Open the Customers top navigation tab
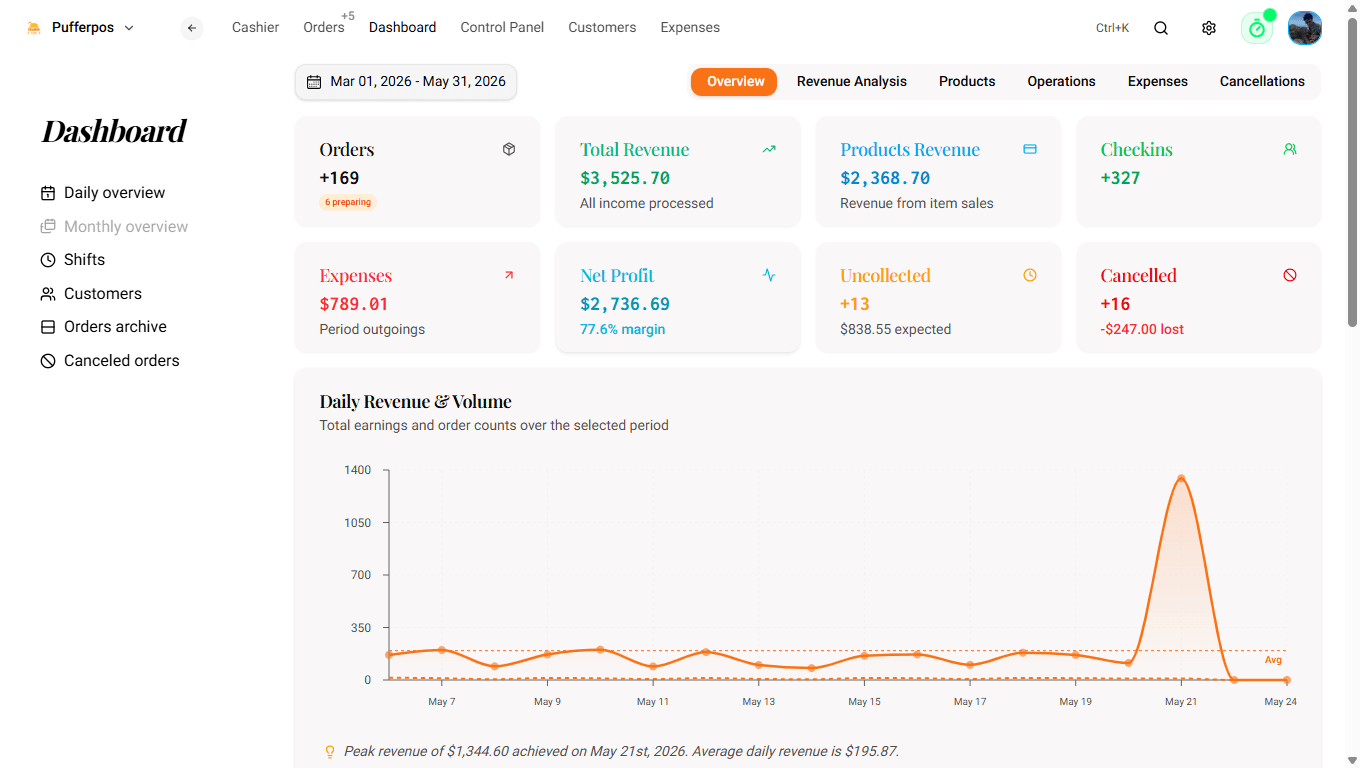The image size is (1360, 768). point(602,27)
